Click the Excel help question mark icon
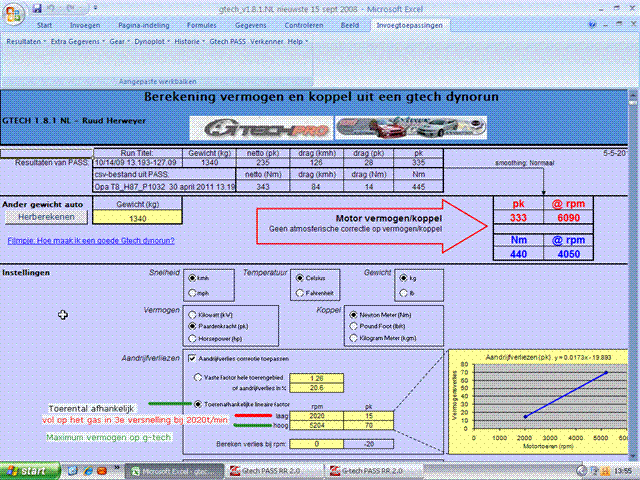640x480 pixels. (592, 25)
